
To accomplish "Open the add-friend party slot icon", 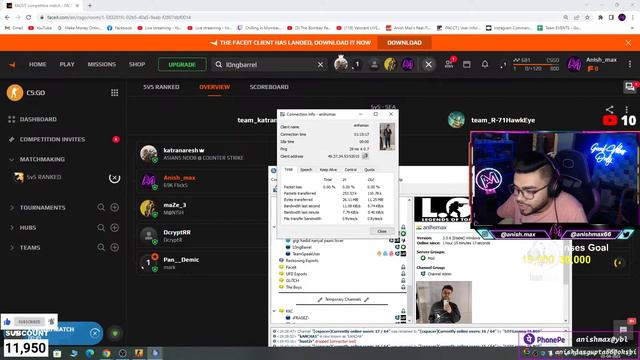I will pyautogui.click(x=373, y=64).
